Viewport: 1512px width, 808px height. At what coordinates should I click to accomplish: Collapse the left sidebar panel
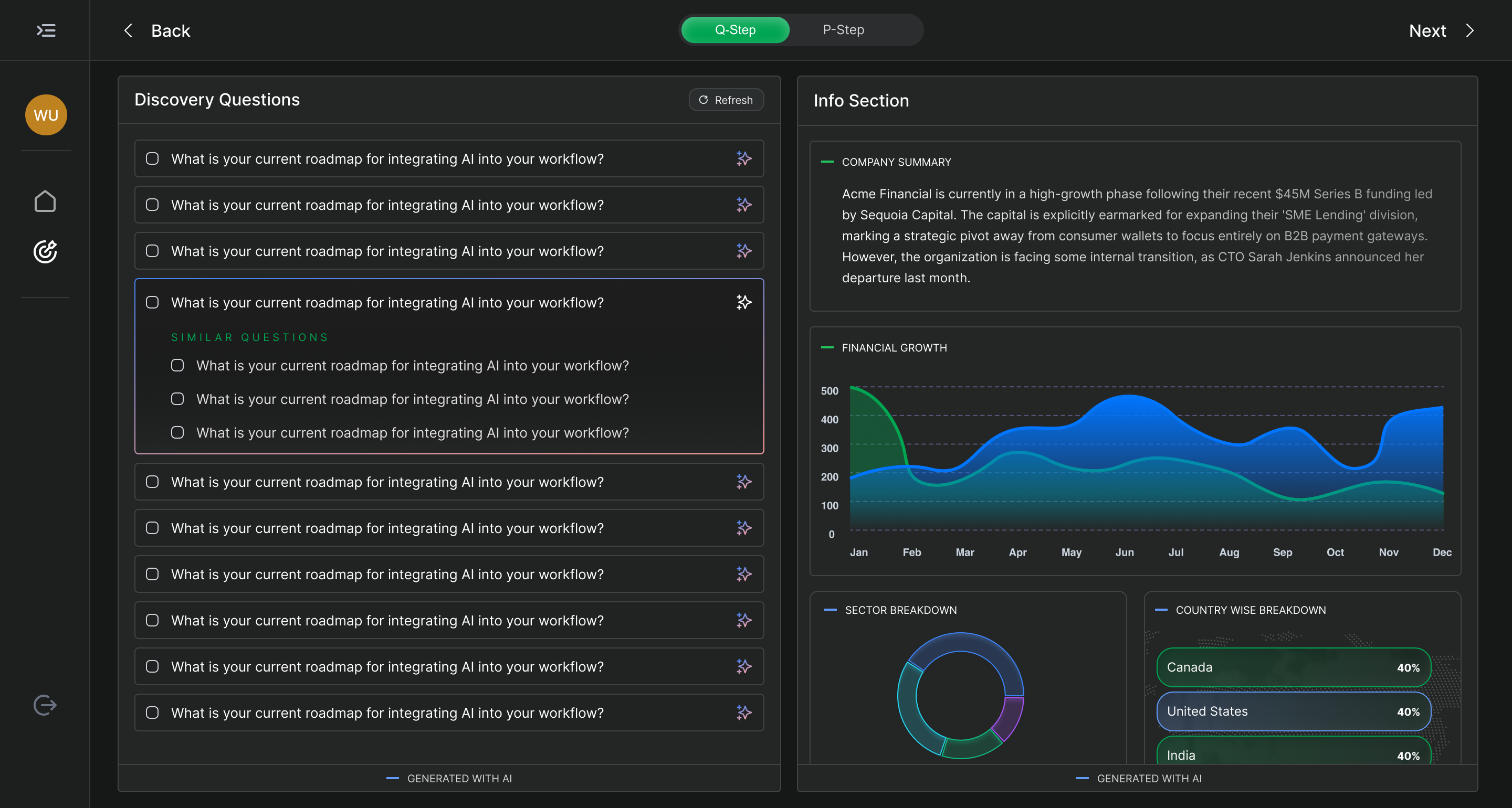46,30
